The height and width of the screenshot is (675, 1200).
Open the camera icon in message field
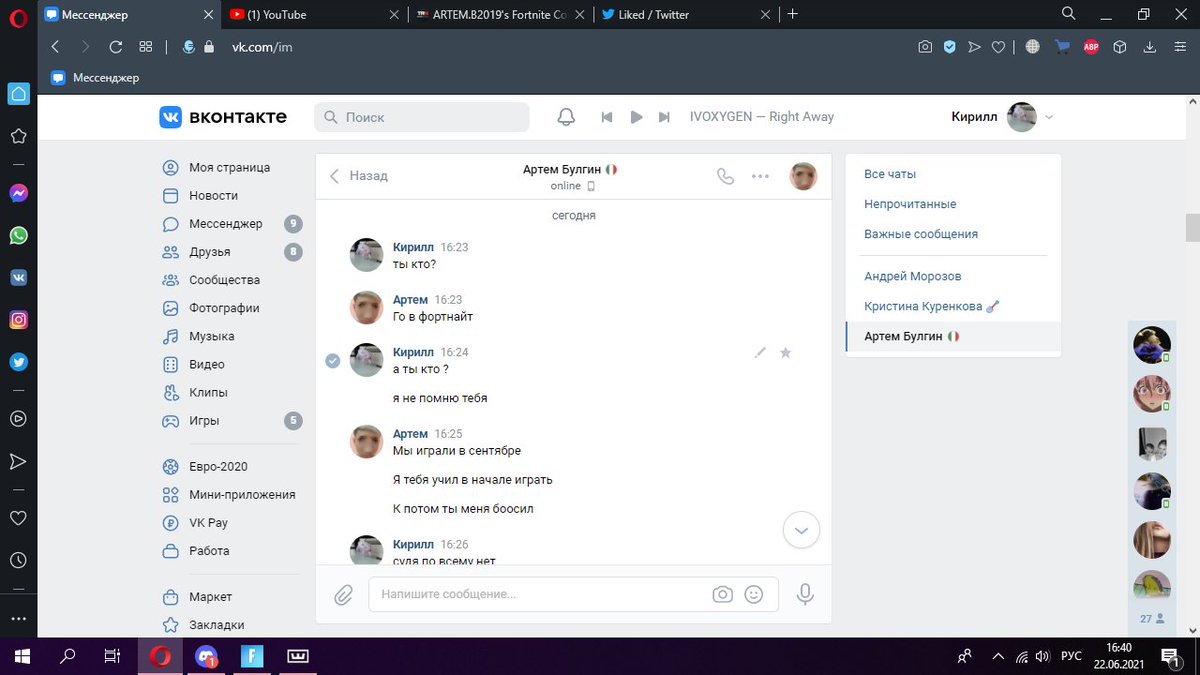pyautogui.click(x=722, y=595)
